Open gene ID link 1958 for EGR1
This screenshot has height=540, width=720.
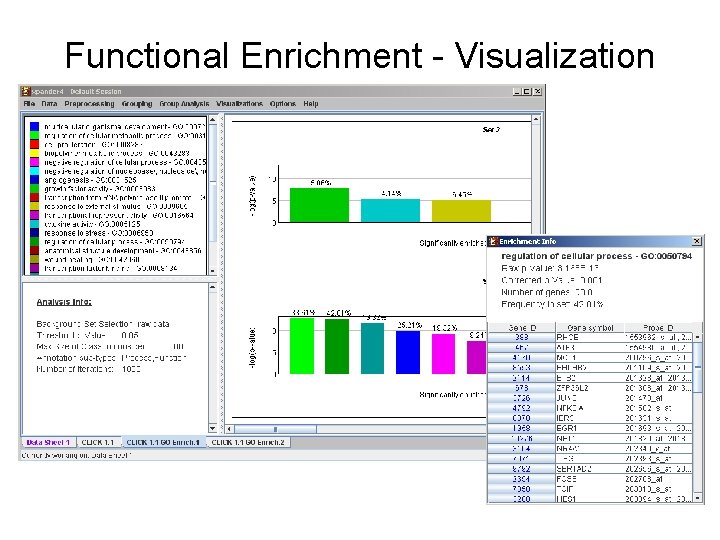pyautogui.click(x=521, y=428)
